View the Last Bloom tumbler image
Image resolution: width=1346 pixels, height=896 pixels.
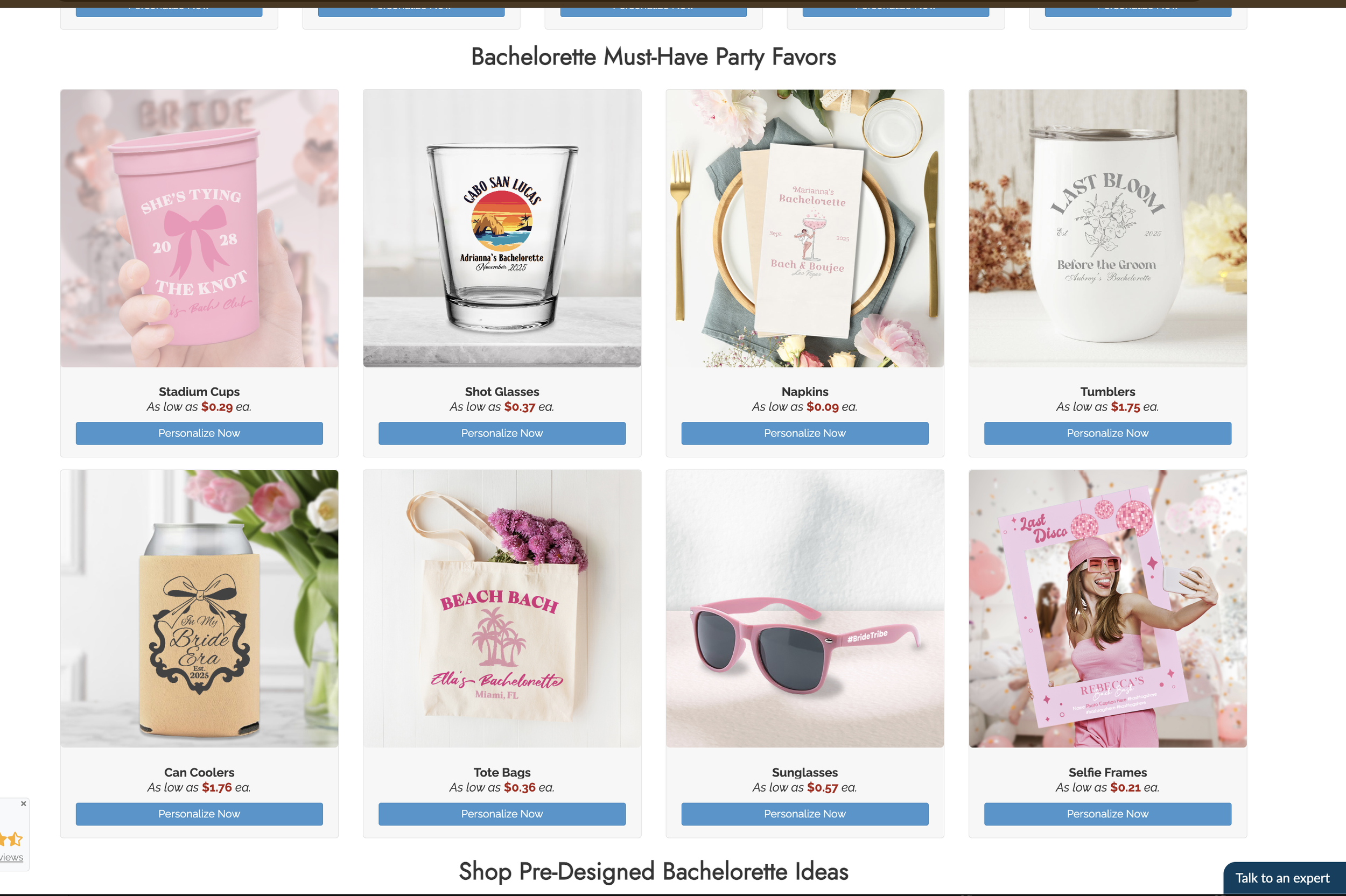click(1107, 228)
